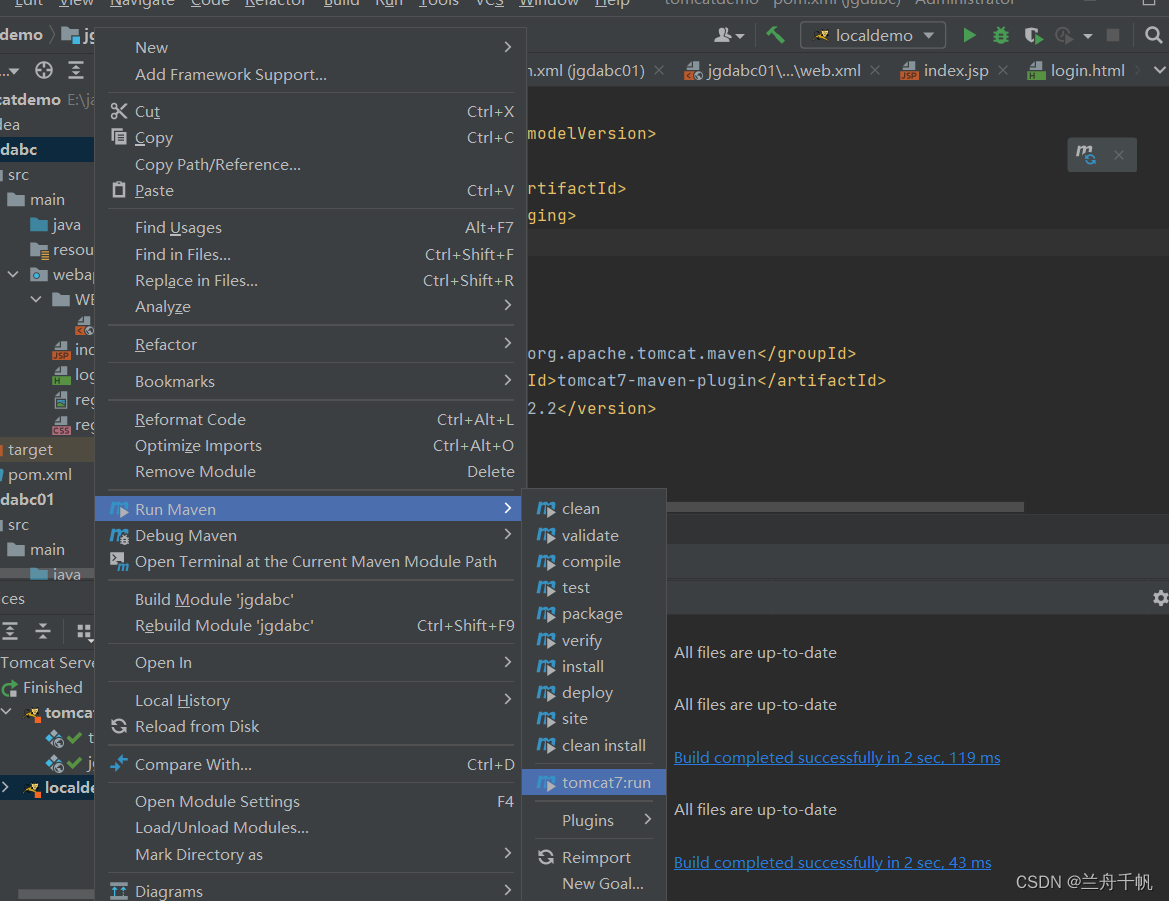Click the Debug bug icon
This screenshot has width=1169, height=901.
pos(1000,35)
